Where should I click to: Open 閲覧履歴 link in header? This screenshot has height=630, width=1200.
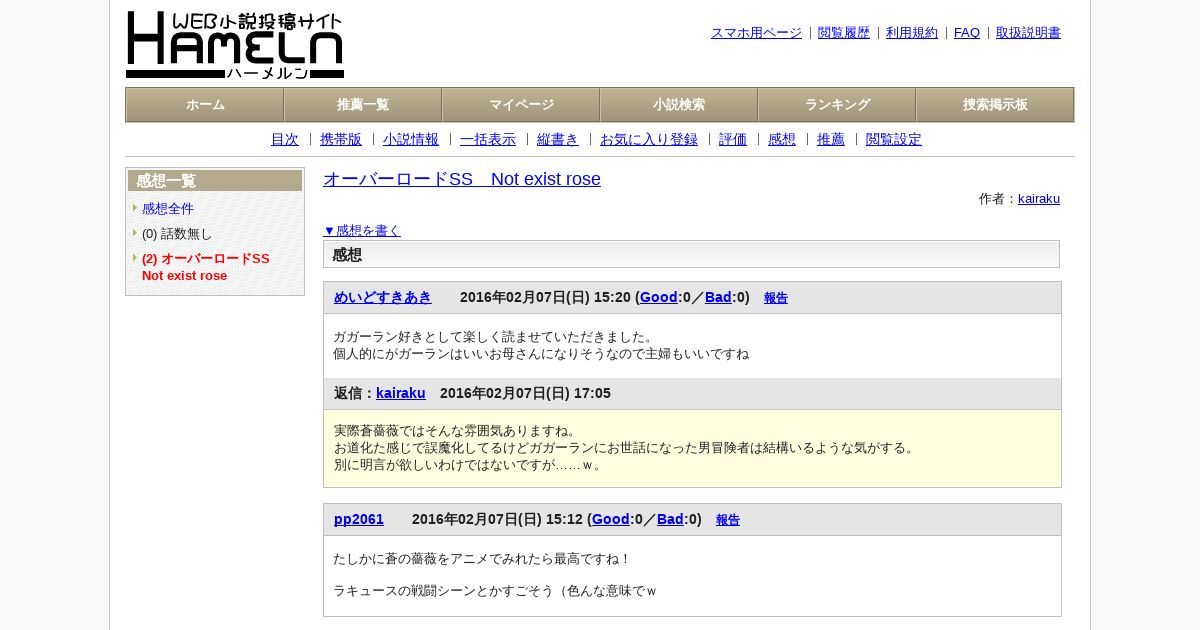tap(844, 33)
